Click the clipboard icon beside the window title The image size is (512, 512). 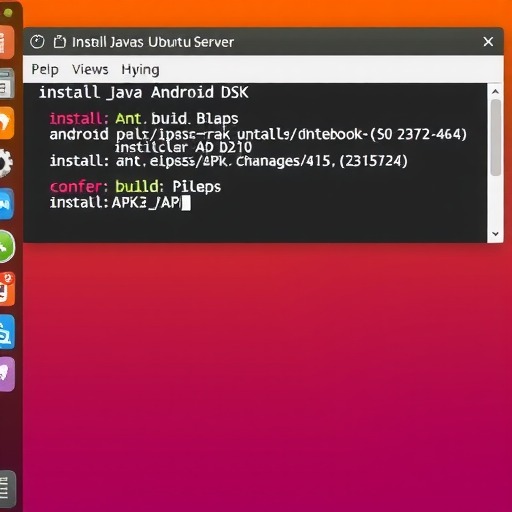[60, 42]
